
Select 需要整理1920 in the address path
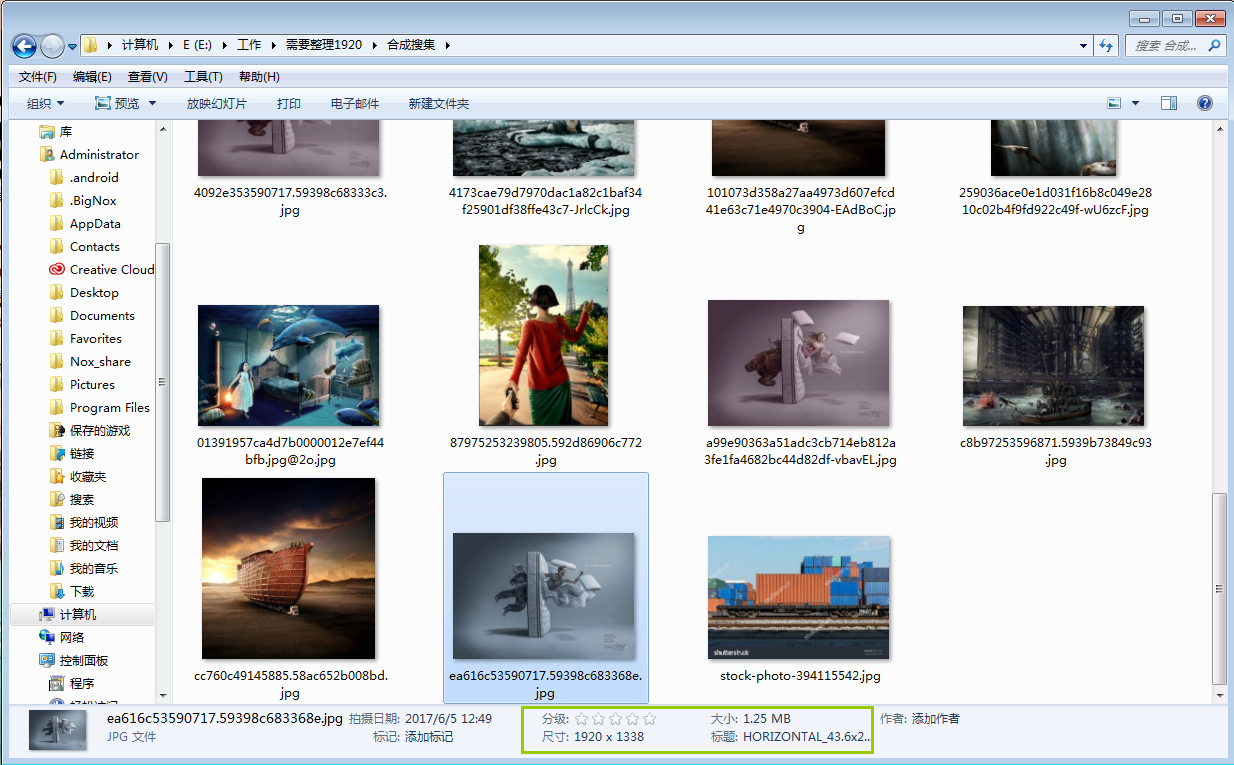coord(324,45)
